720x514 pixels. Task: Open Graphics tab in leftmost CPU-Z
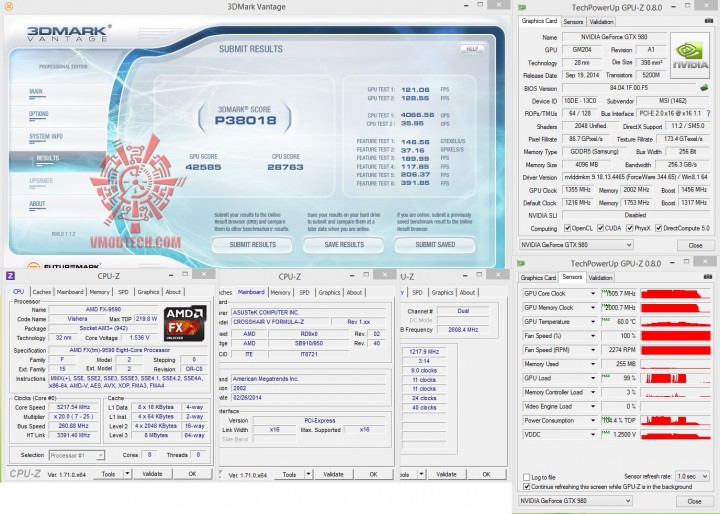click(x=148, y=292)
